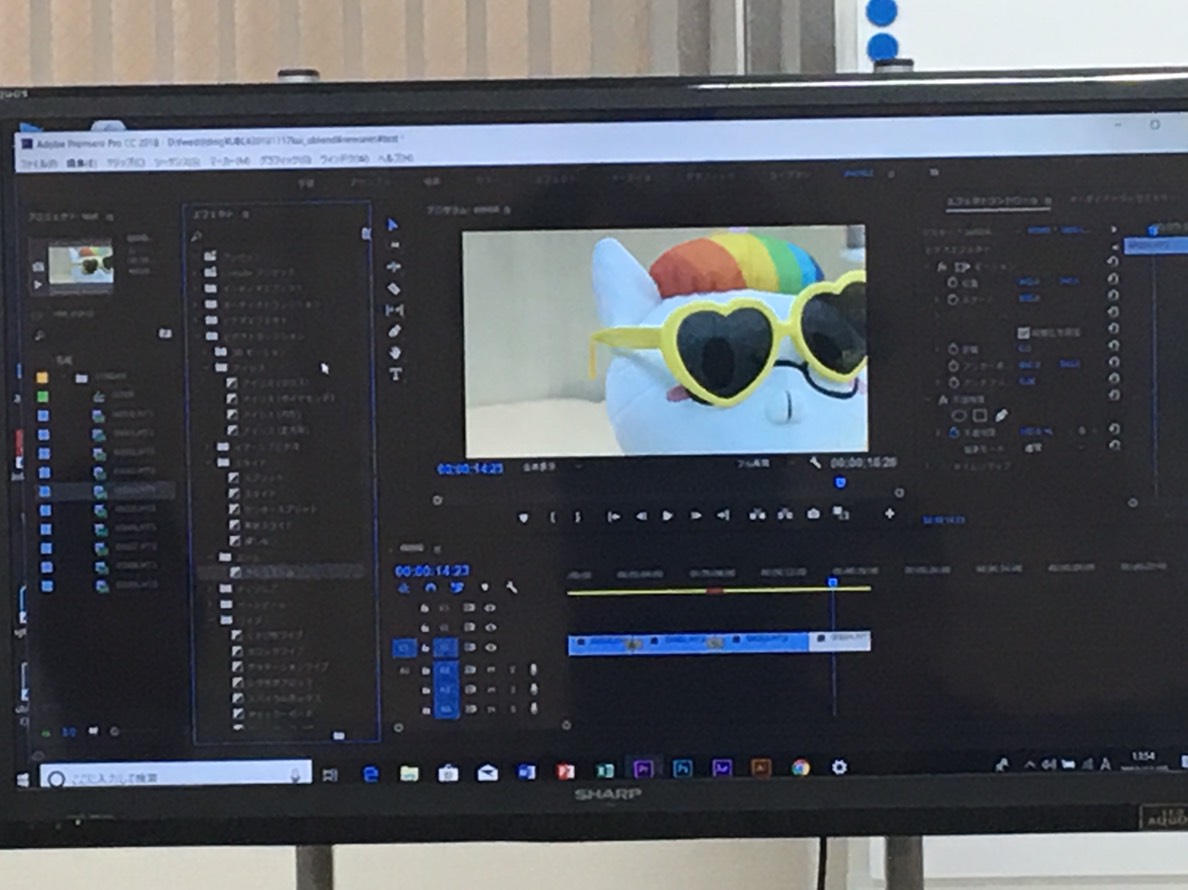Viewport: 1188px width, 890px height.
Task: Open Program monitor wrench settings
Action: click(814, 462)
